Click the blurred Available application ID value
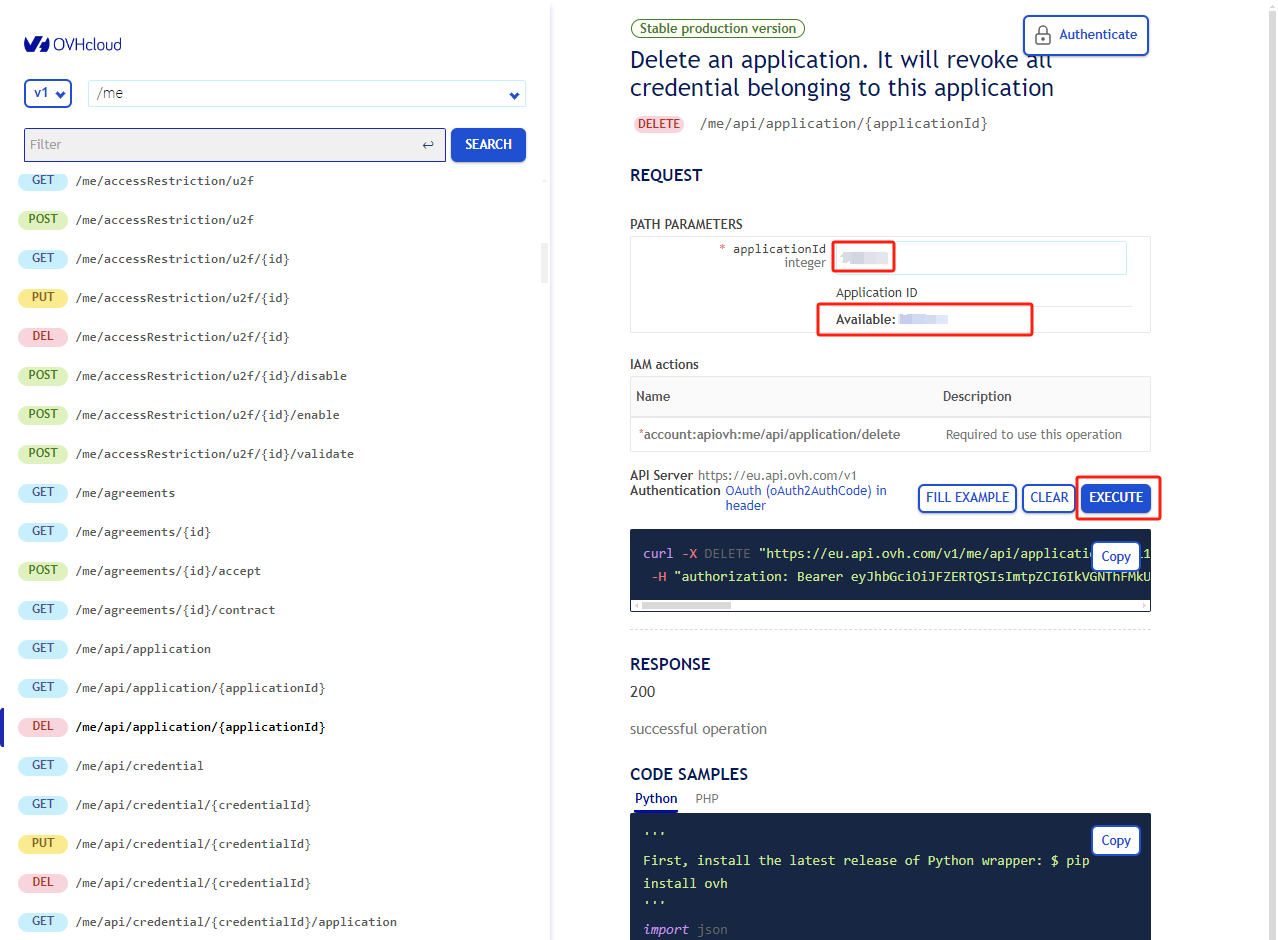Image resolution: width=1278 pixels, height=940 pixels. [x=923, y=320]
